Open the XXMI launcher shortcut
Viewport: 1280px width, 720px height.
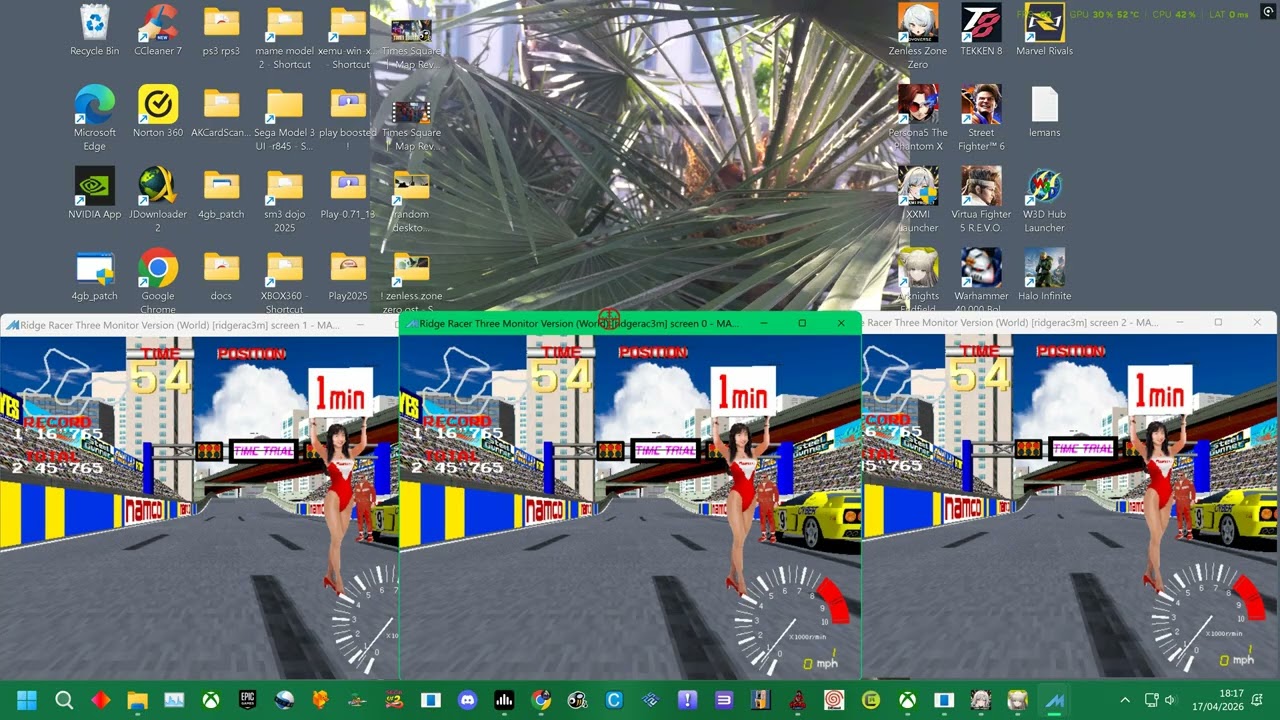coord(917,200)
